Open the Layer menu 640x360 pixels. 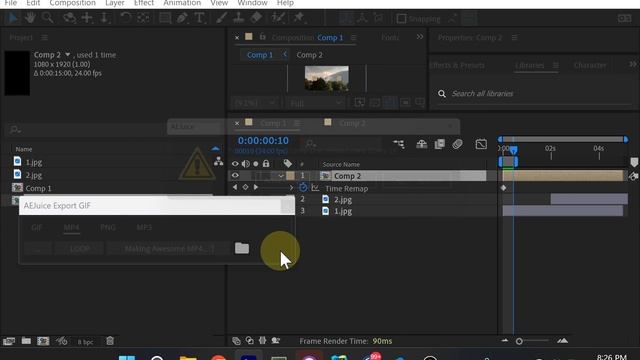point(115,3)
